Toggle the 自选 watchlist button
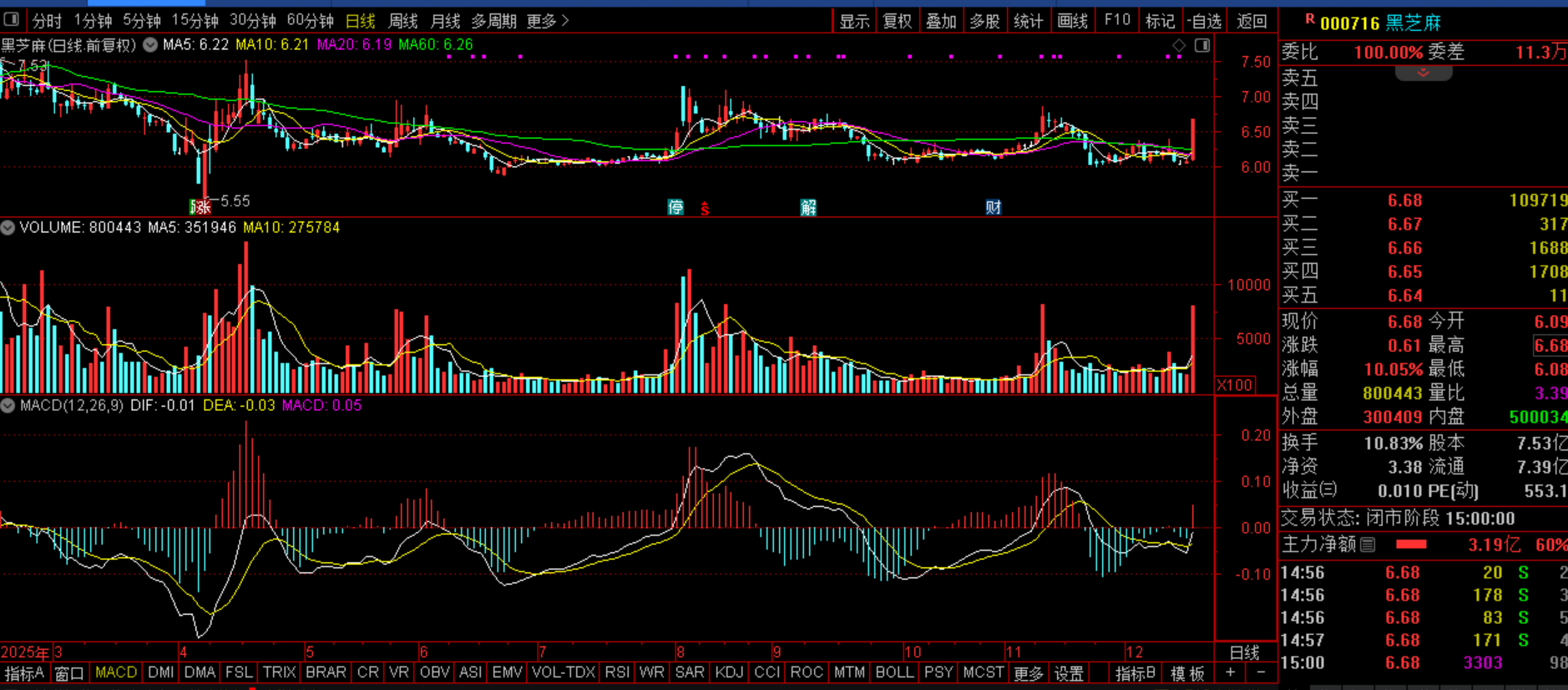Image resolution: width=1568 pixels, height=690 pixels. (x=1204, y=21)
